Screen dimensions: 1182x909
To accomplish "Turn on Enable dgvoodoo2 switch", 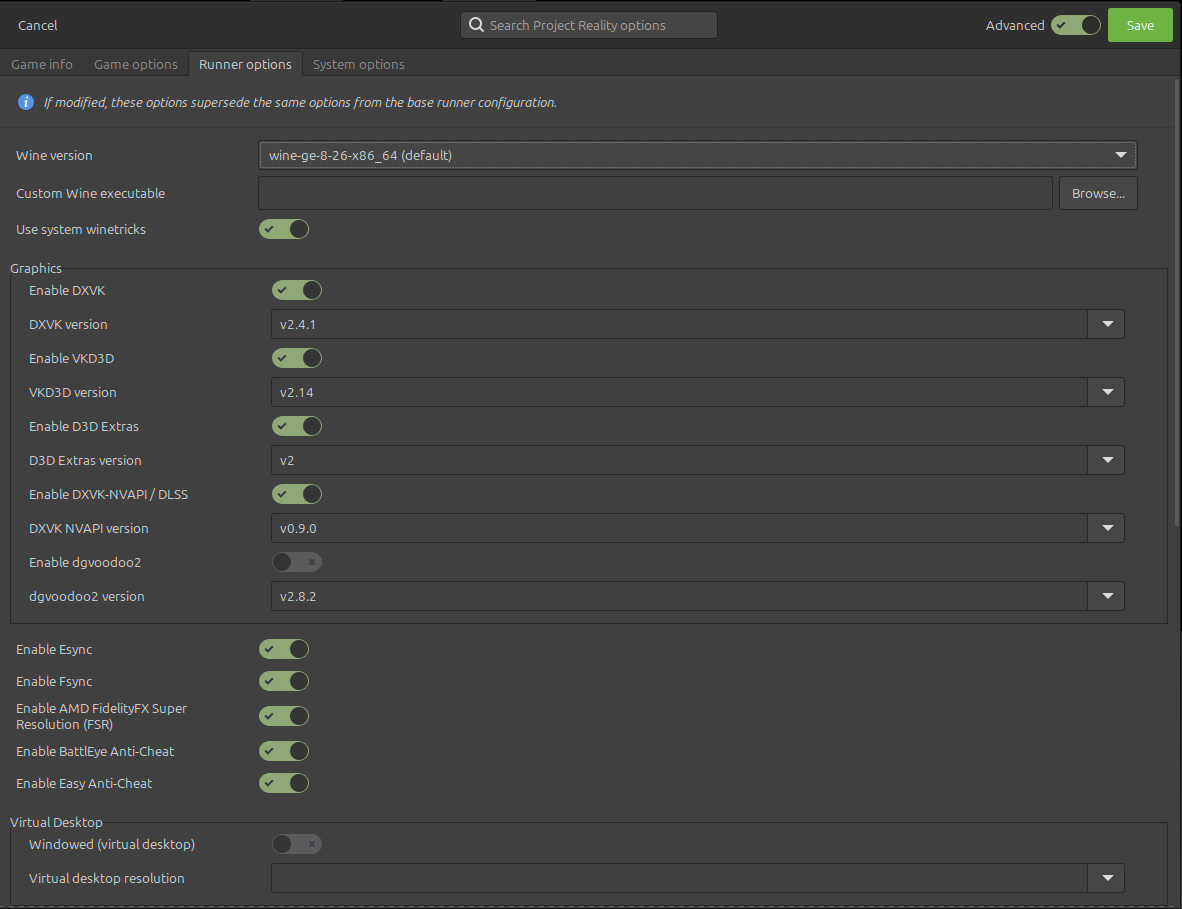I will [297, 562].
